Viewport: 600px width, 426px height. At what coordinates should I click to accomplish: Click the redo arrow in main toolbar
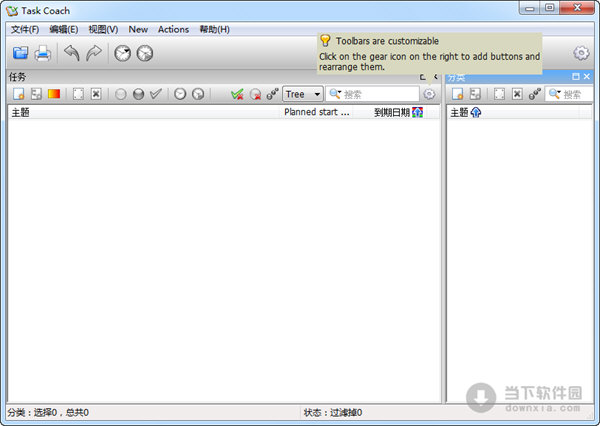click(94, 53)
